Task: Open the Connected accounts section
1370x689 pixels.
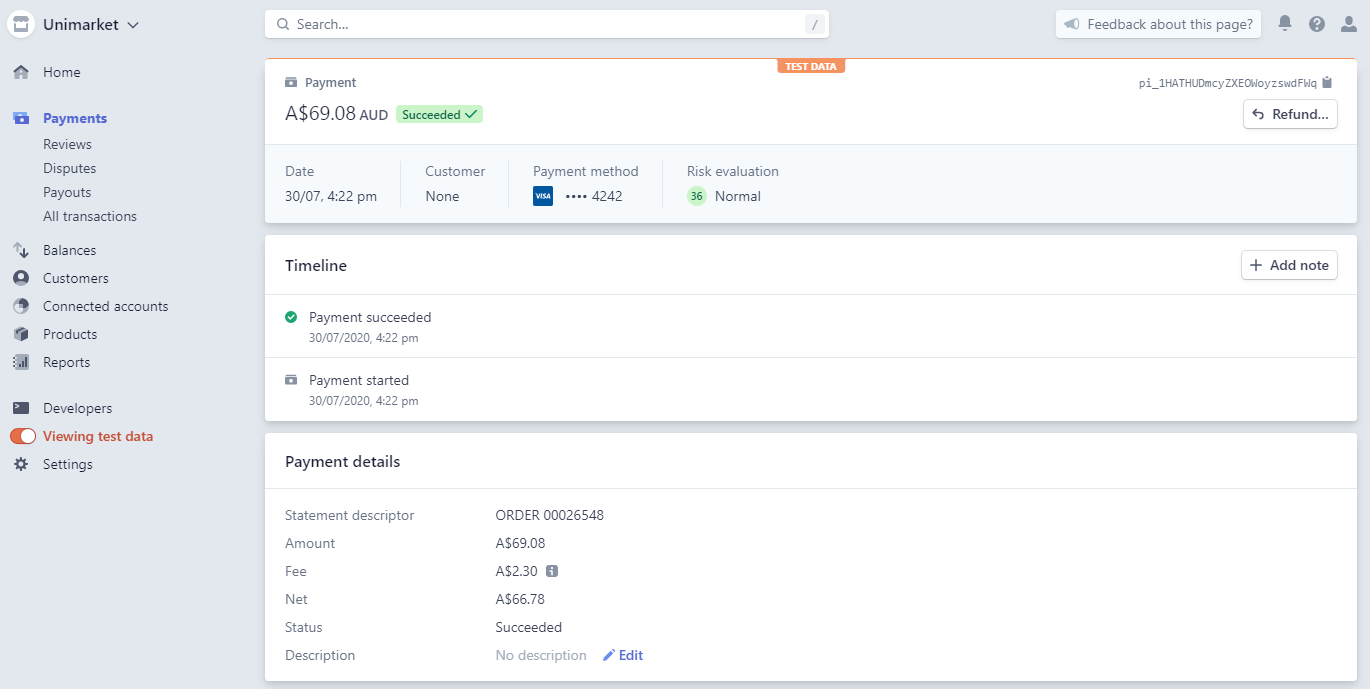Action: (105, 306)
